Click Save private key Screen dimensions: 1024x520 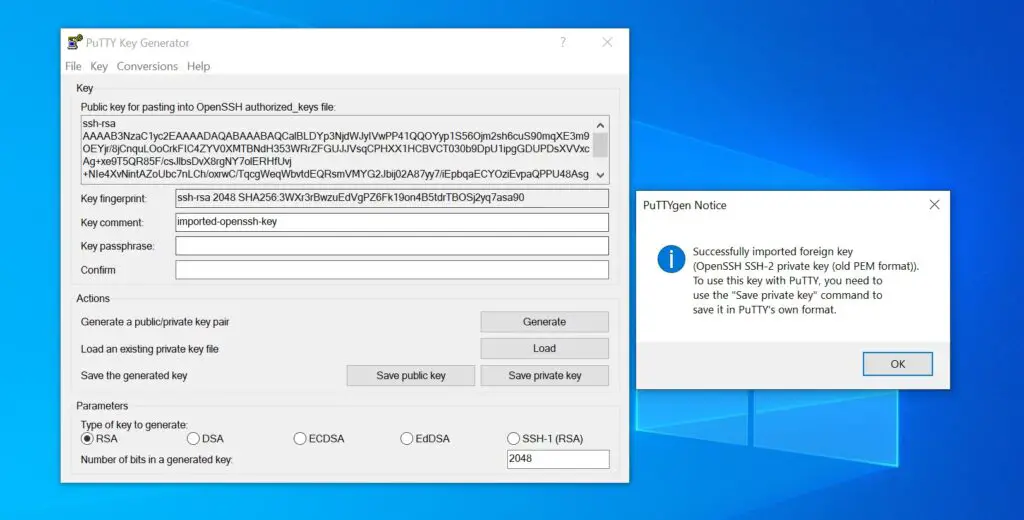pos(545,376)
